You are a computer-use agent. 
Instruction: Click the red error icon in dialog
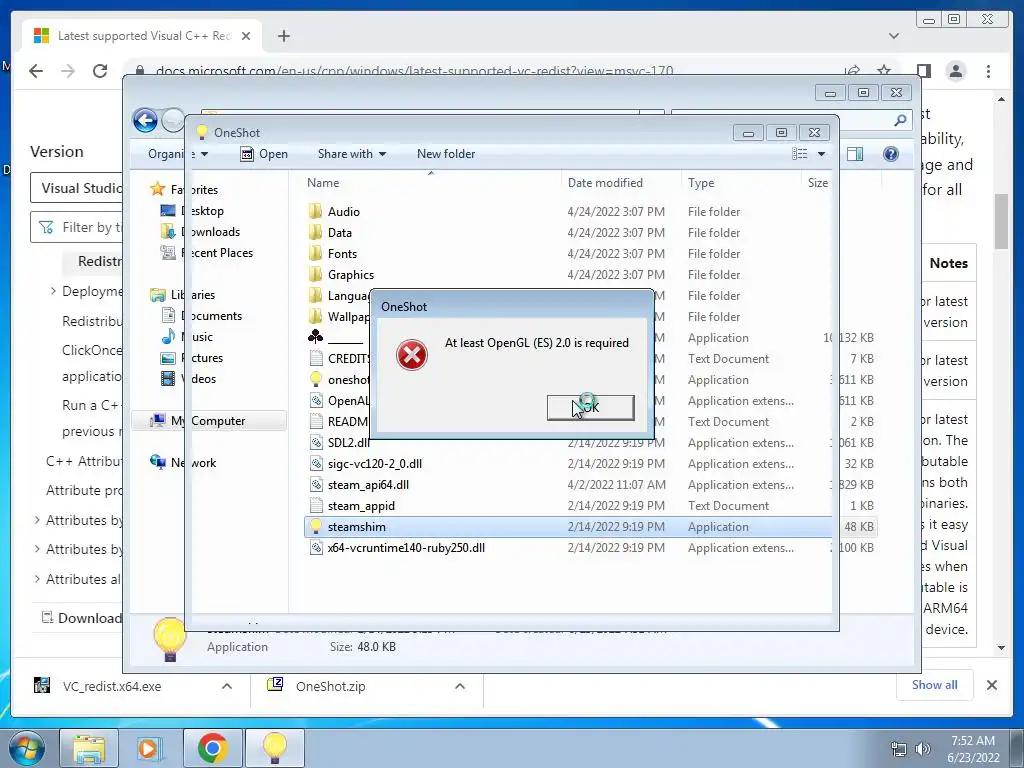(411, 355)
